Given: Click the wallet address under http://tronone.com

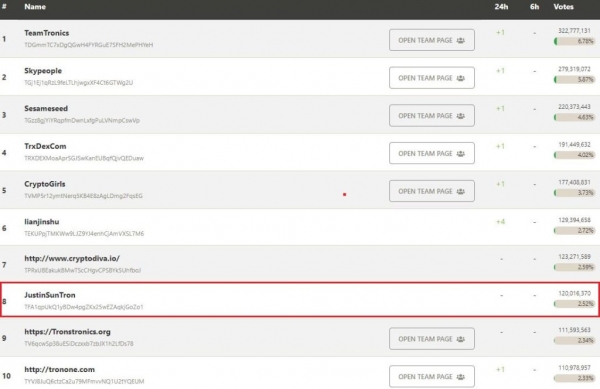Looking at the screenshot, I should (x=84, y=381).
